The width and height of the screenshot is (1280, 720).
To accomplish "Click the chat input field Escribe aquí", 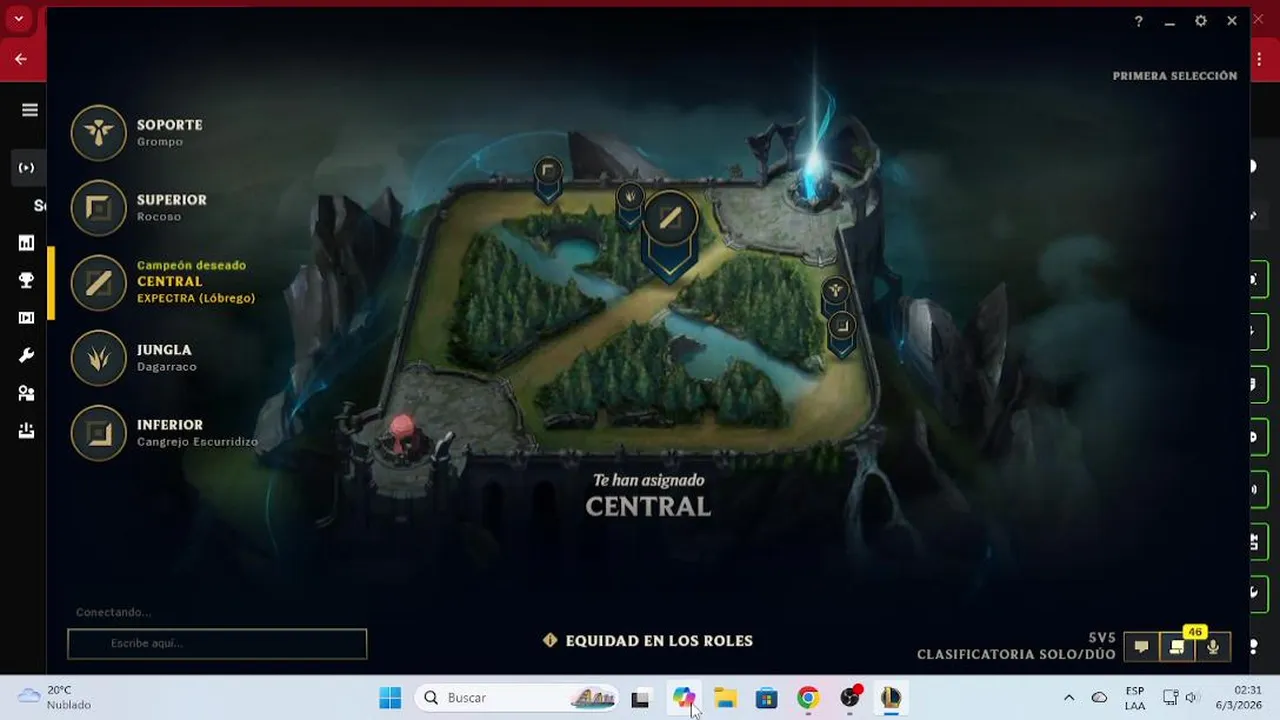I will pyautogui.click(x=217, y=643).
